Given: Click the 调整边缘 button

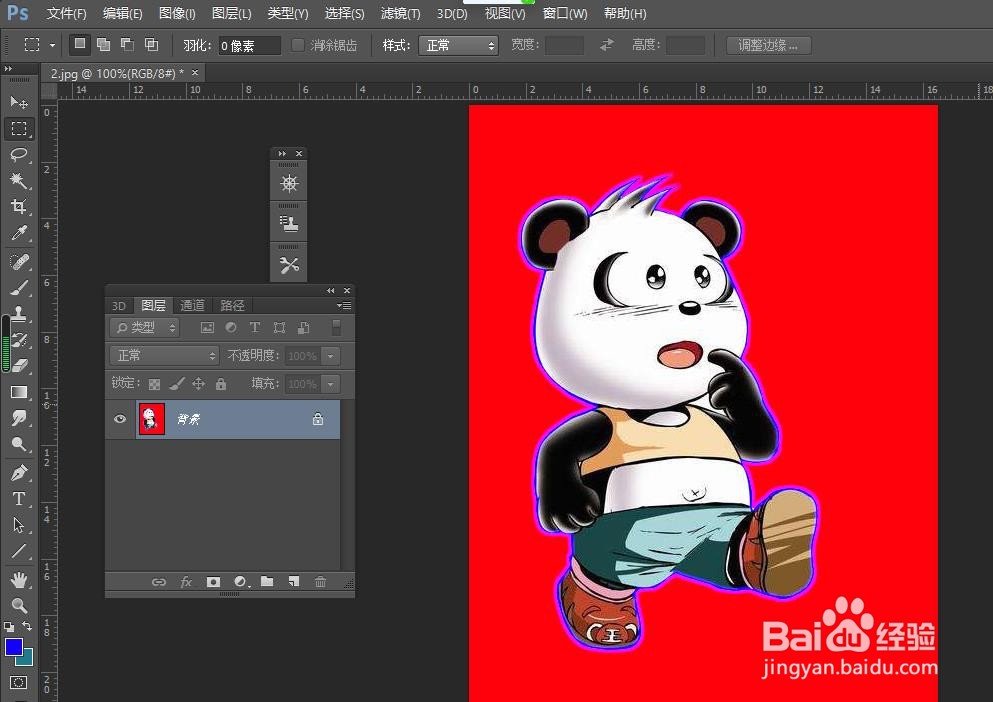Looking at the screenshot, I should tap(768, 45).
